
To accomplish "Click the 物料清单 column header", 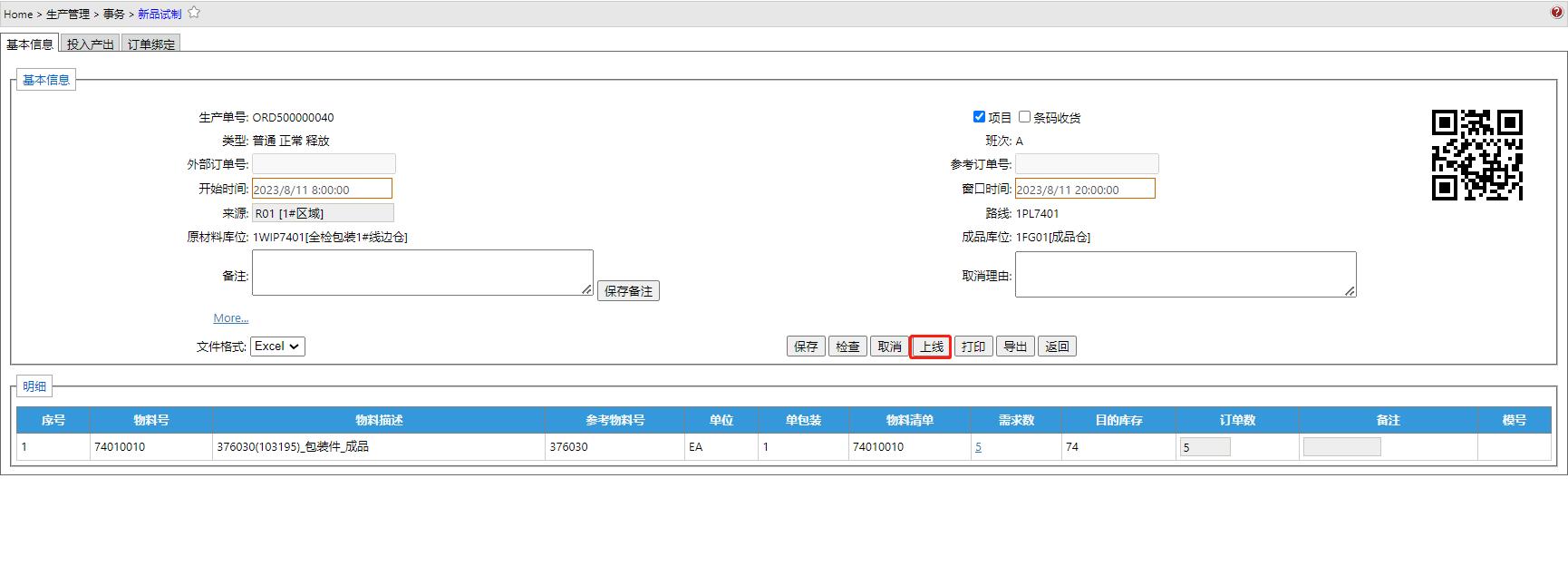I will 910,420.
